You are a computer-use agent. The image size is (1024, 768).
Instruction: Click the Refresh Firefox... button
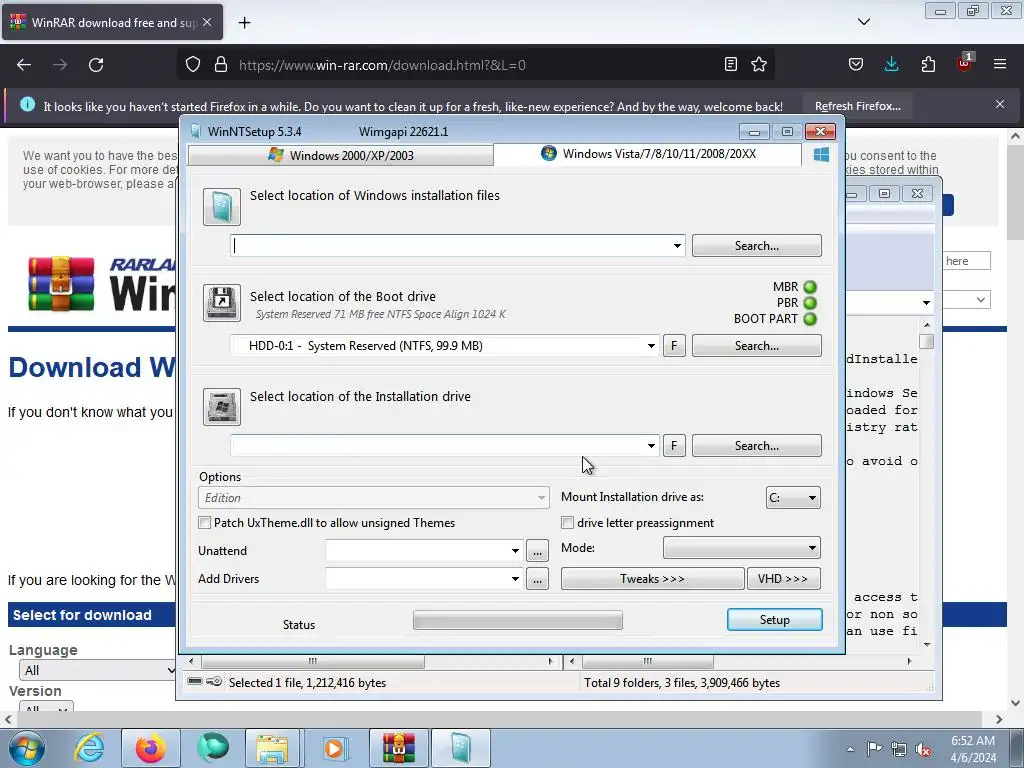pos(857,106)
